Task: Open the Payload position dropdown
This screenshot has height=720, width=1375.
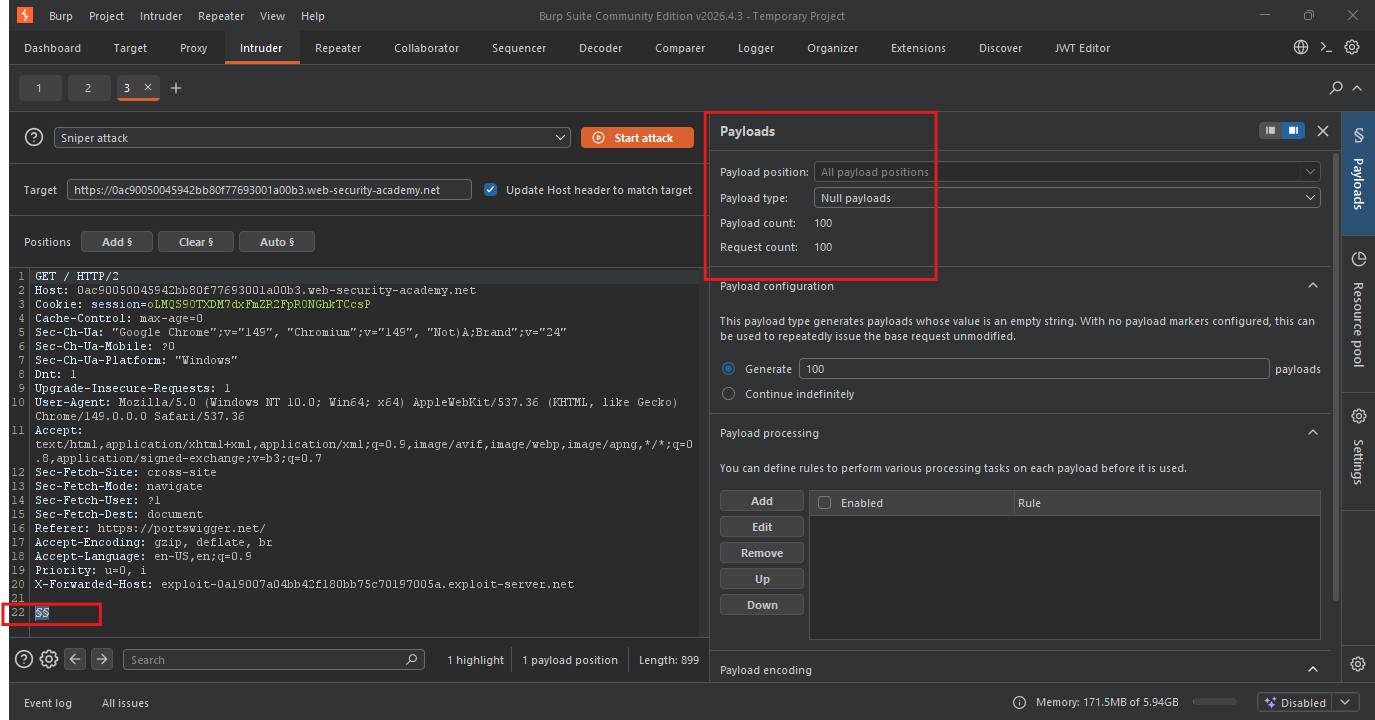Action: point(1067,172)
